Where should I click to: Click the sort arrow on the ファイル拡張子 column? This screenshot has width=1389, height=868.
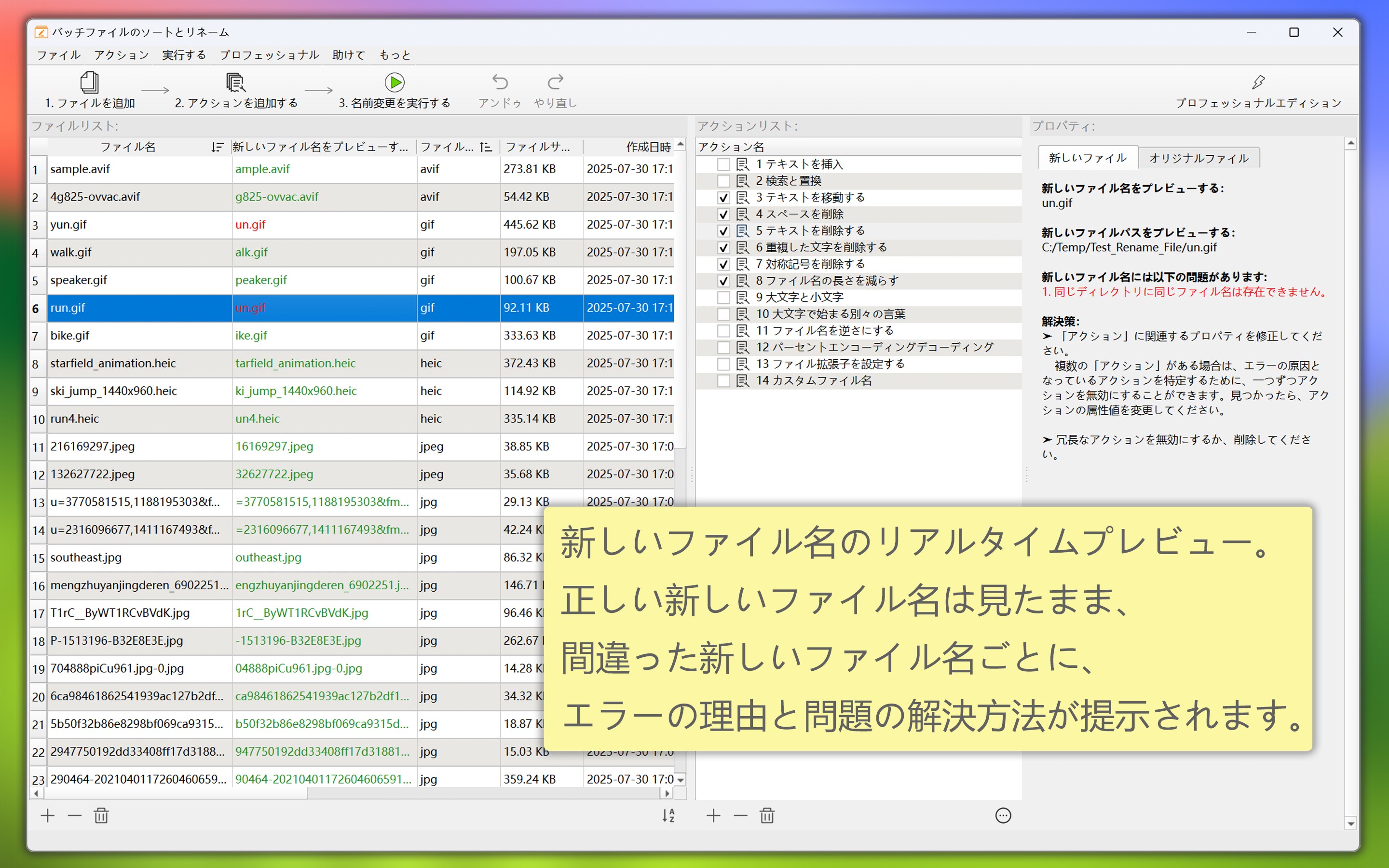pos(486,147)
